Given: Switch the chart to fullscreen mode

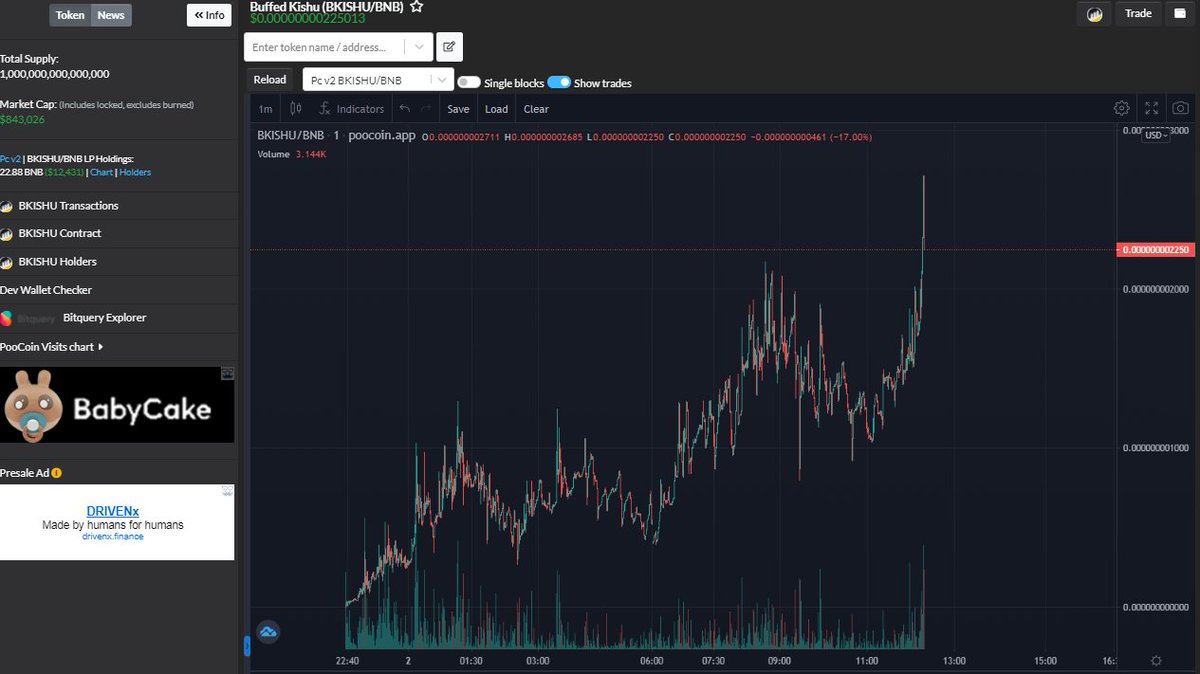Looking at the screenshot, I should [x=1152, y=108].
